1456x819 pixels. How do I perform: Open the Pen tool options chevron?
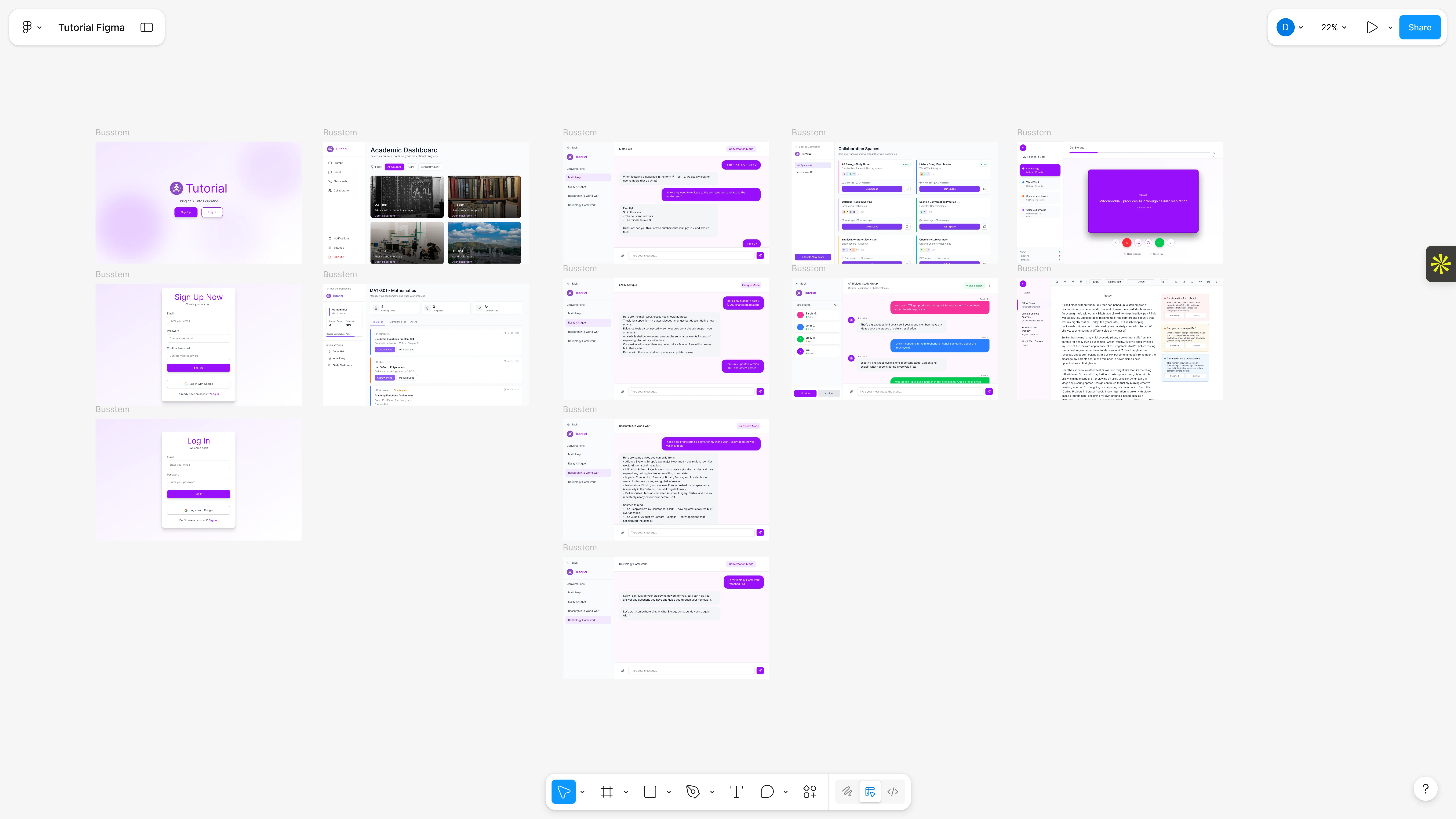[712, 792]
